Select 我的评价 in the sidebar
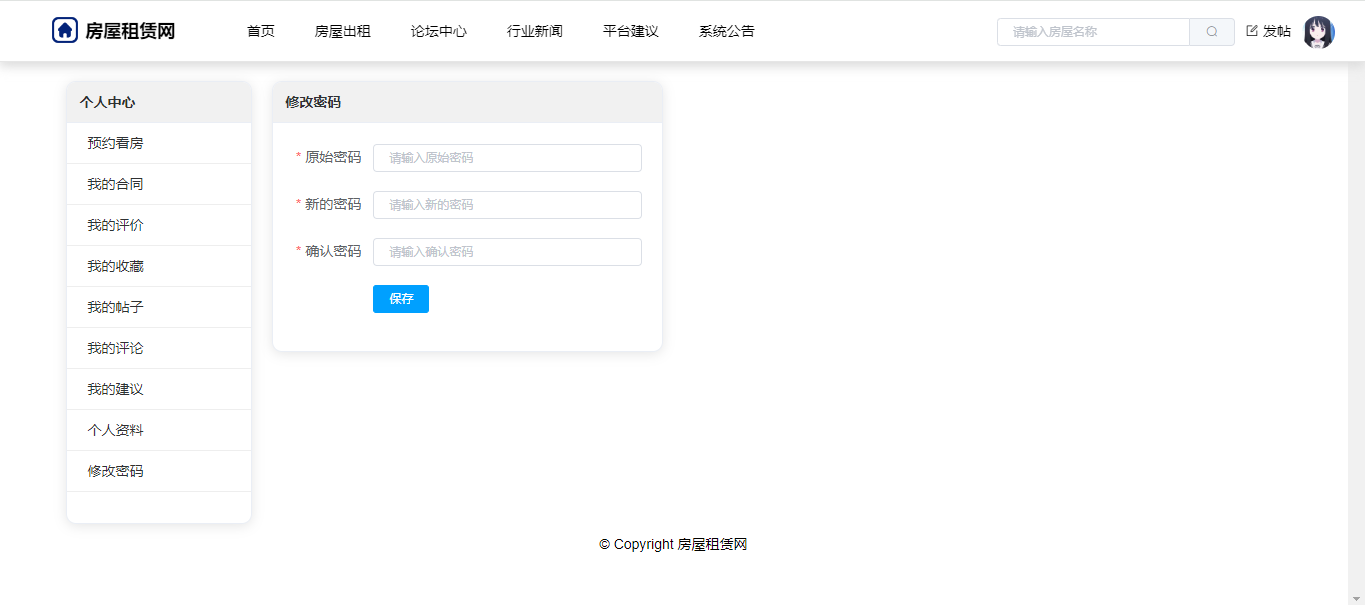 159,225
